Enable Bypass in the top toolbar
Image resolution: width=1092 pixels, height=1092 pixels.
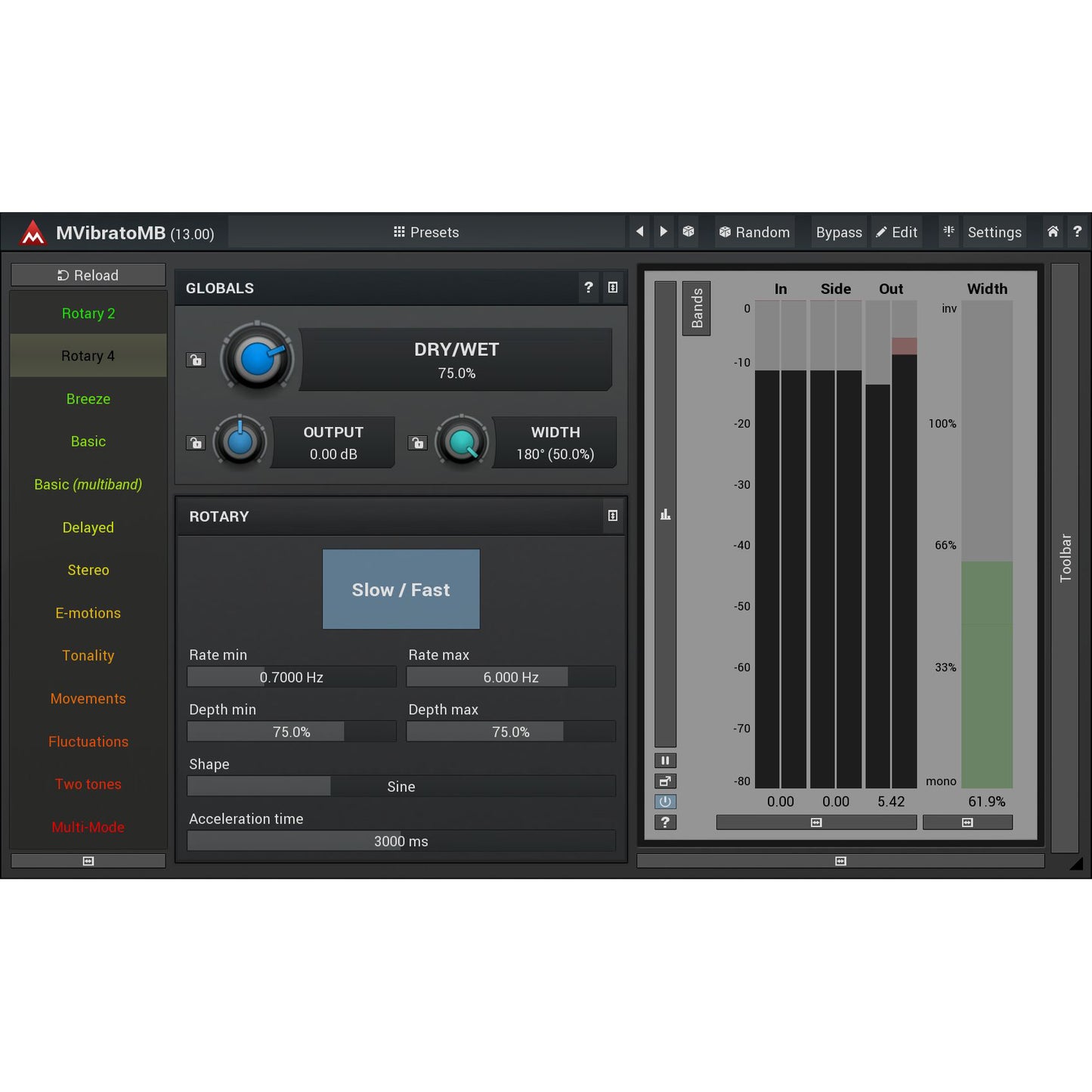[839, 232]
